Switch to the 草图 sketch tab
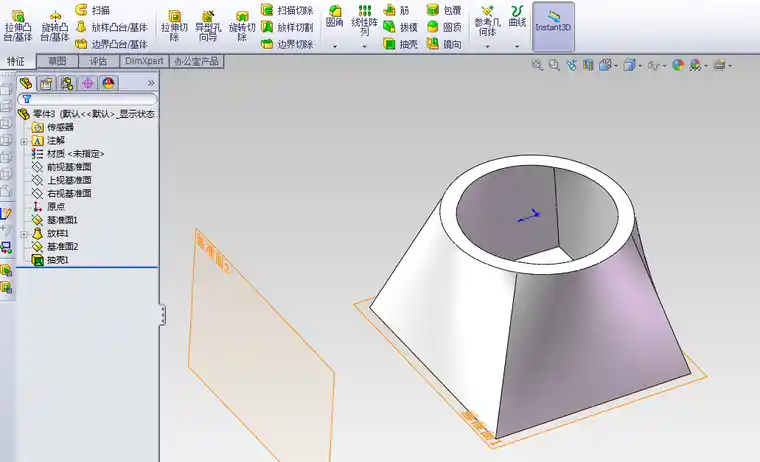Screen dimensions: 760x462 [x=57, y=61]
